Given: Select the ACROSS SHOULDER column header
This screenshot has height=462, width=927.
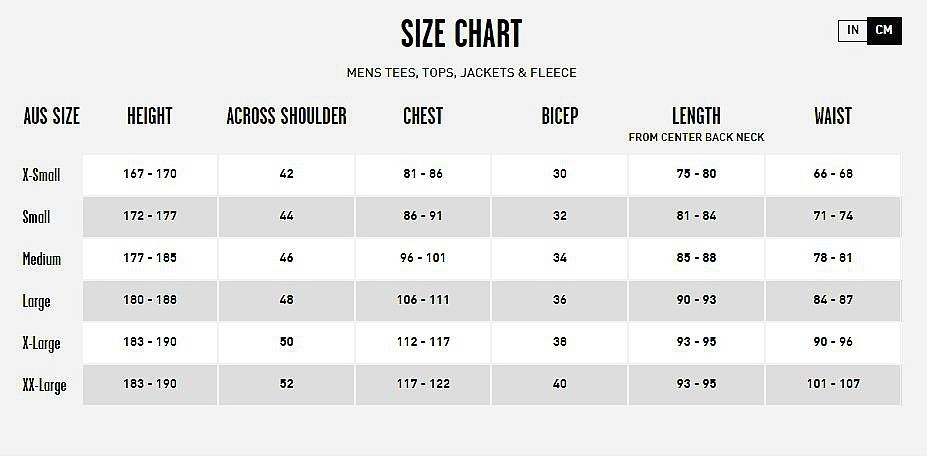Looking at the screenshot, I should coord(286,116).
